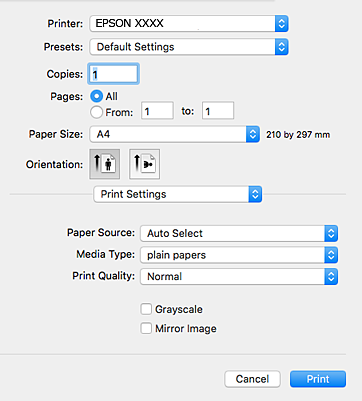Enable the Grayscale checkbox
Image resolution: width=362 pixels, height=401 pixels.
[x=146, y=309]
